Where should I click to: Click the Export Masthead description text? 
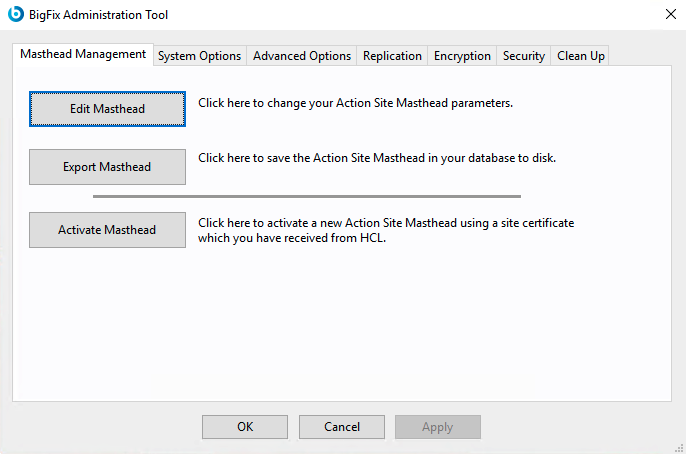pyautogui.click(x=376, y=158)
